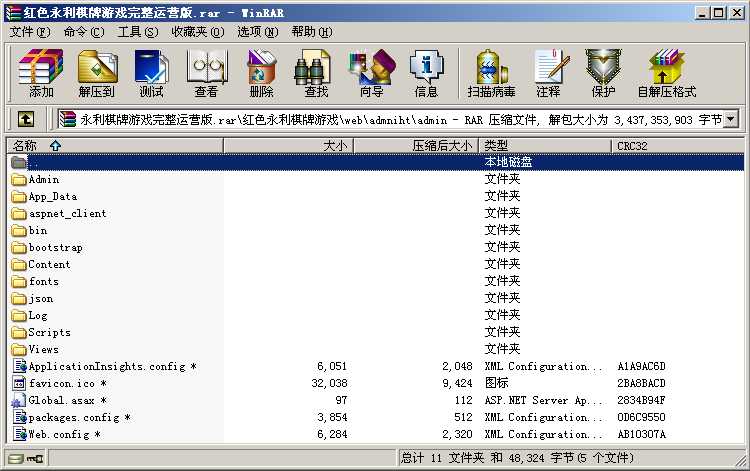Run the 测试 (Test) archive tool

pyautogui.click(x=152, y=73)
